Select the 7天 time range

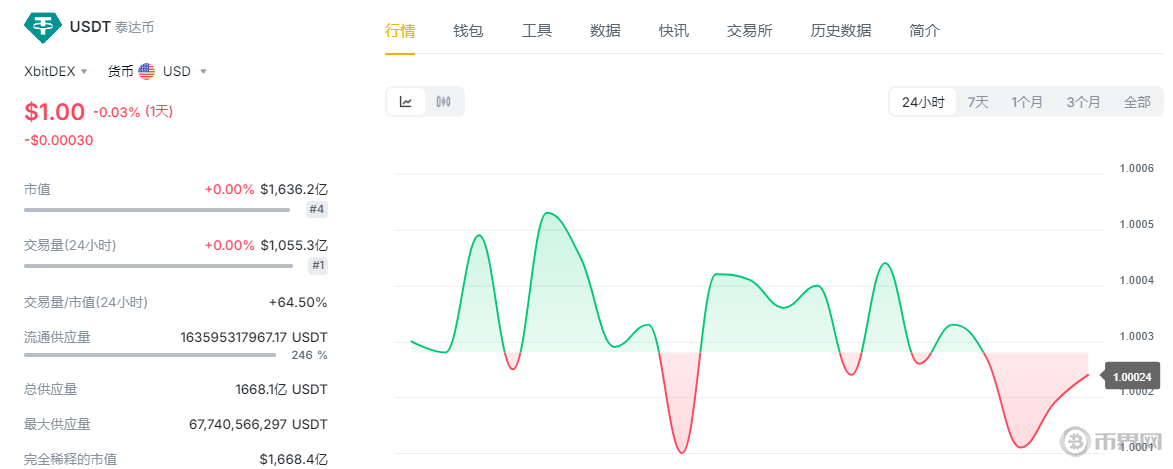(978, 102)
